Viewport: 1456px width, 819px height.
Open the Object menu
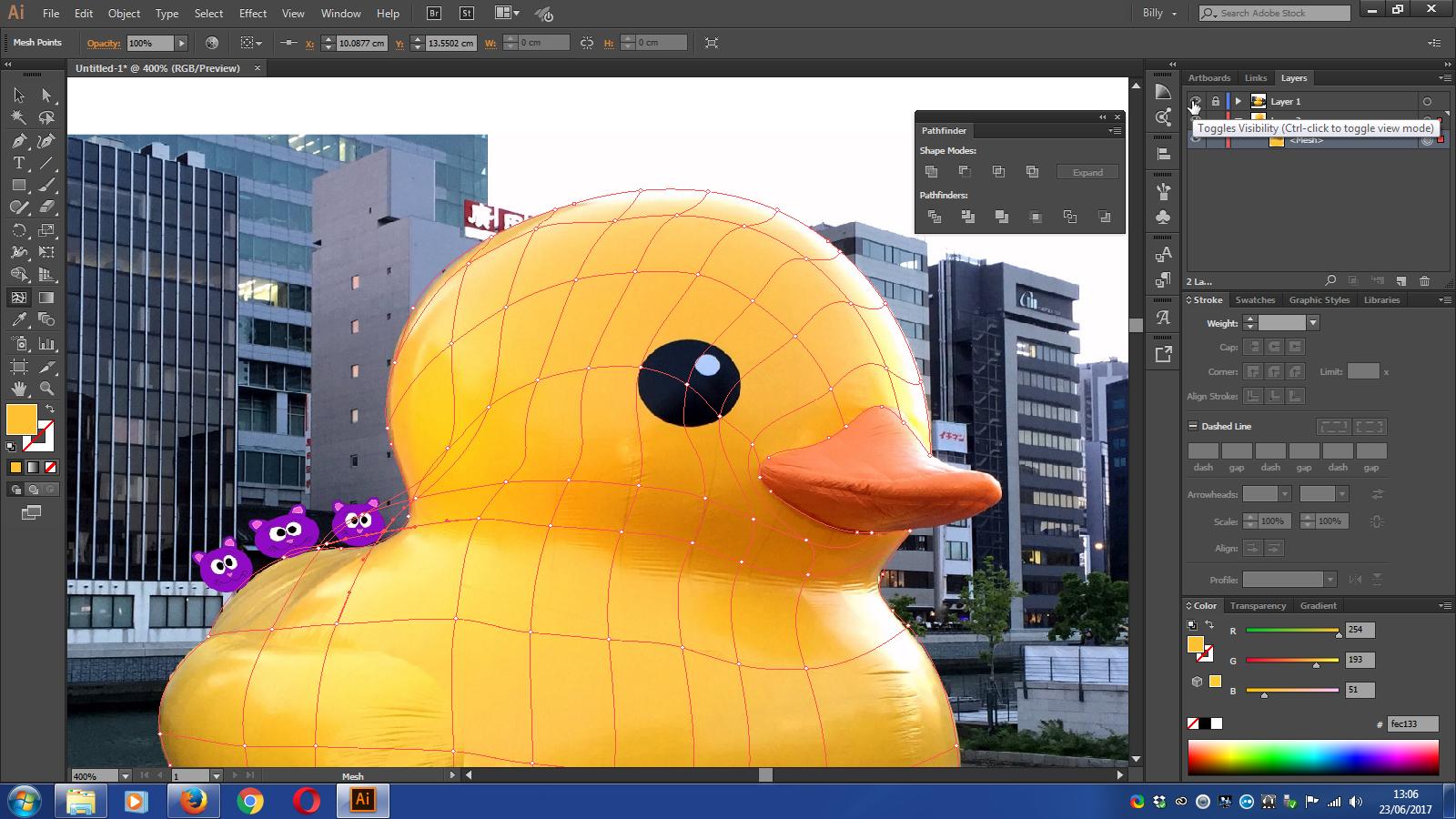click(x=124, y=14)
